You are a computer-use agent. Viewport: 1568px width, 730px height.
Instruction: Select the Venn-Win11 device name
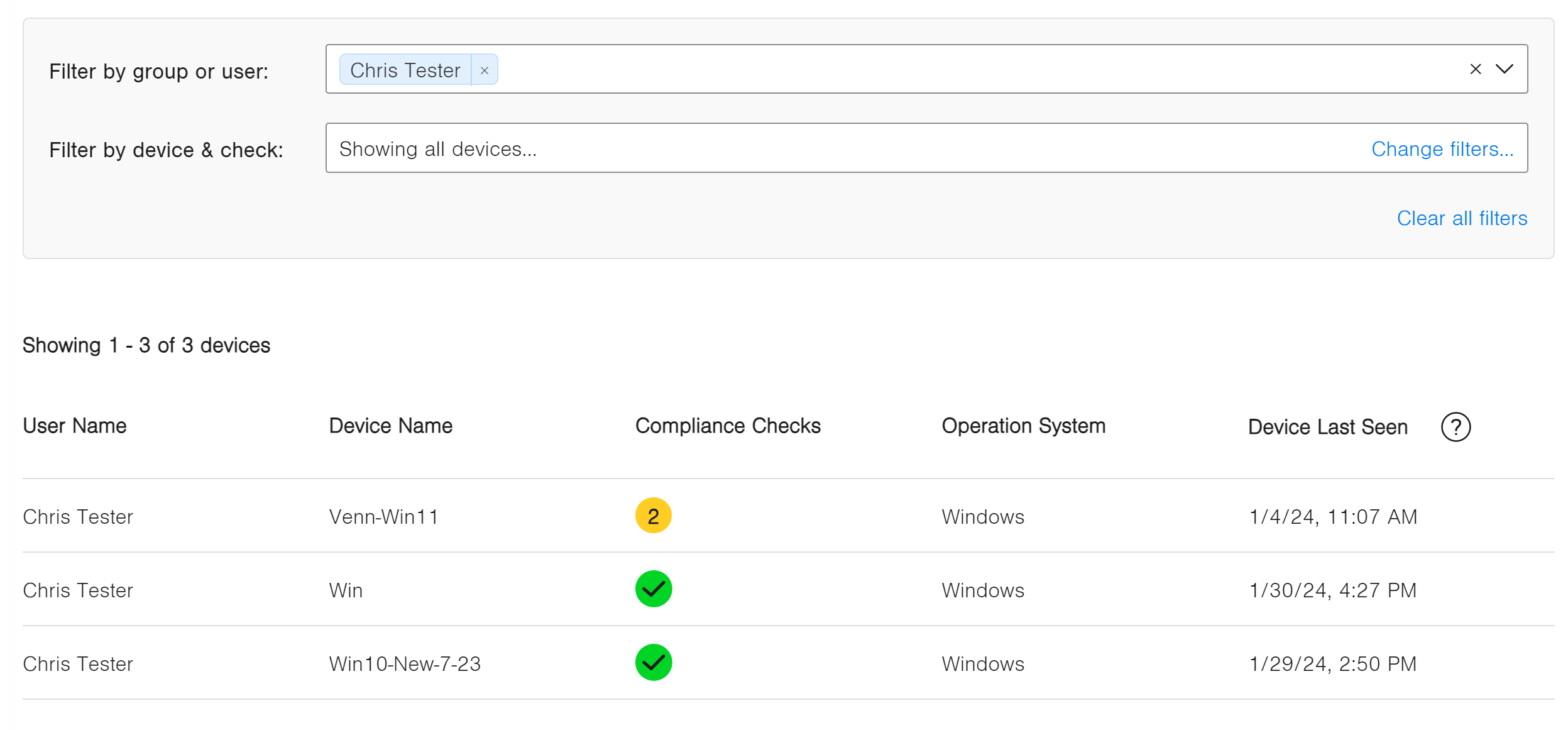[x=385, y=516]
